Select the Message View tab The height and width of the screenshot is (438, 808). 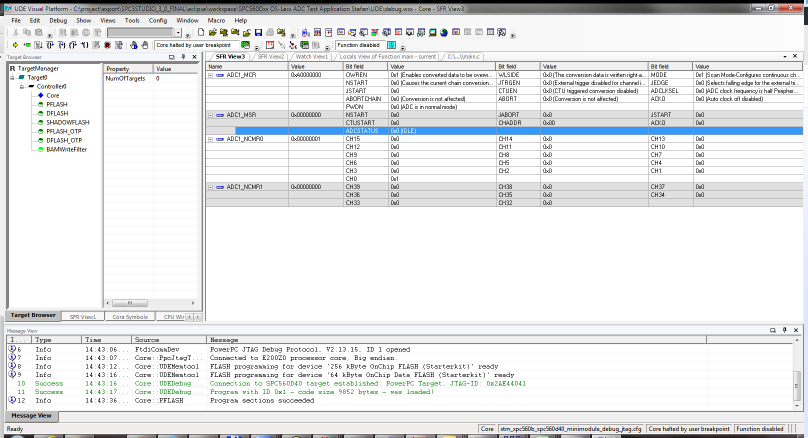pos(31,415)
